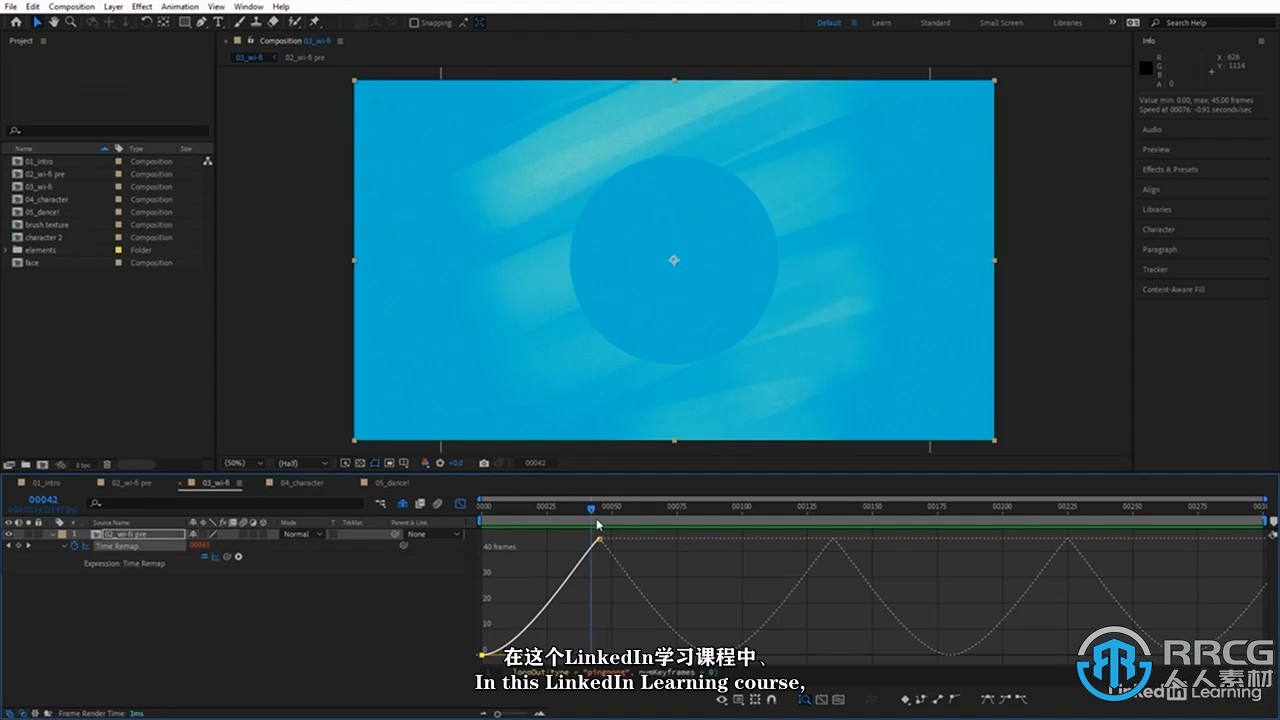Click the timeline layer search field

(x=225, y=503)
